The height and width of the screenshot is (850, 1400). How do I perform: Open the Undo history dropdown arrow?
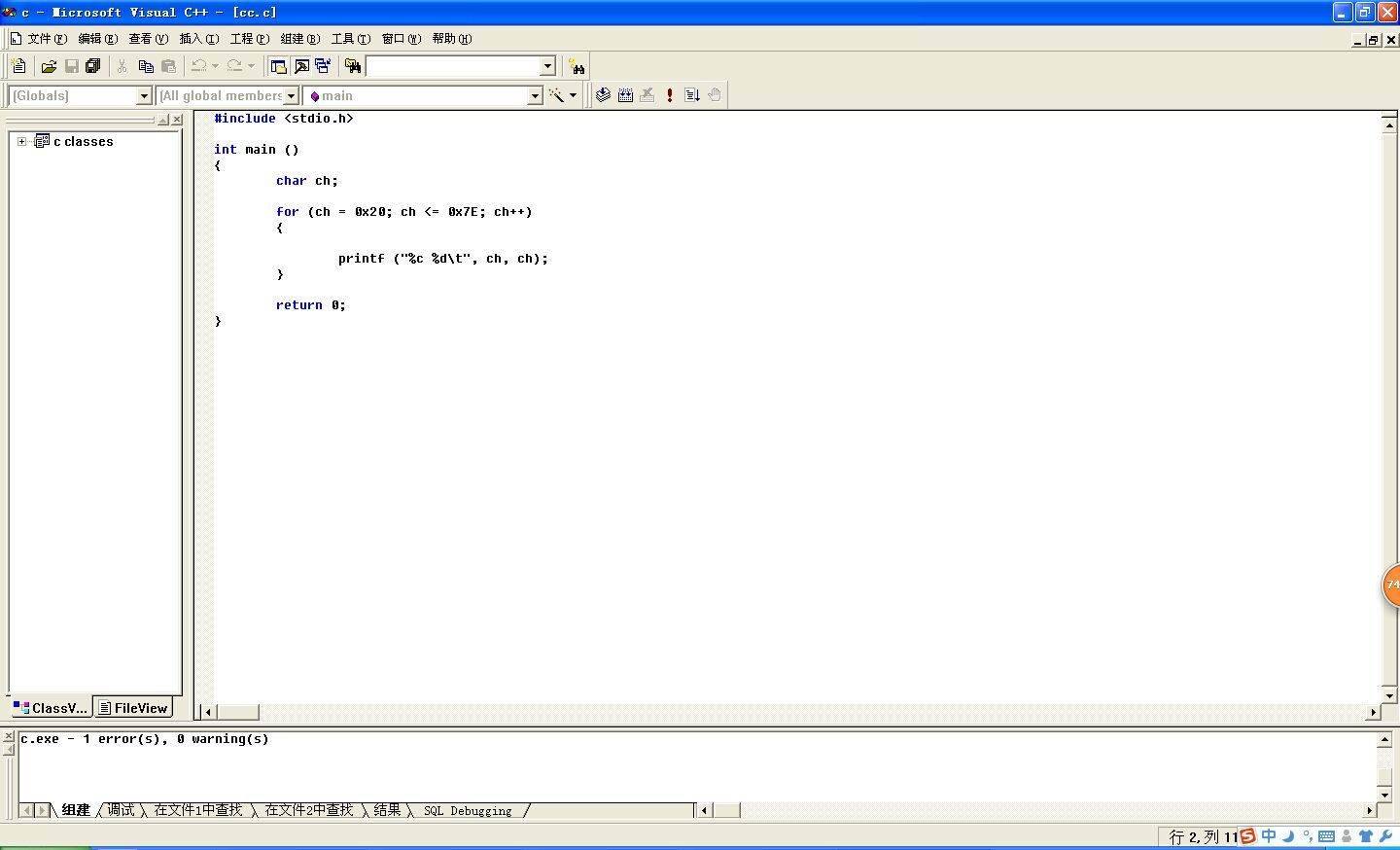pos(215,66)
